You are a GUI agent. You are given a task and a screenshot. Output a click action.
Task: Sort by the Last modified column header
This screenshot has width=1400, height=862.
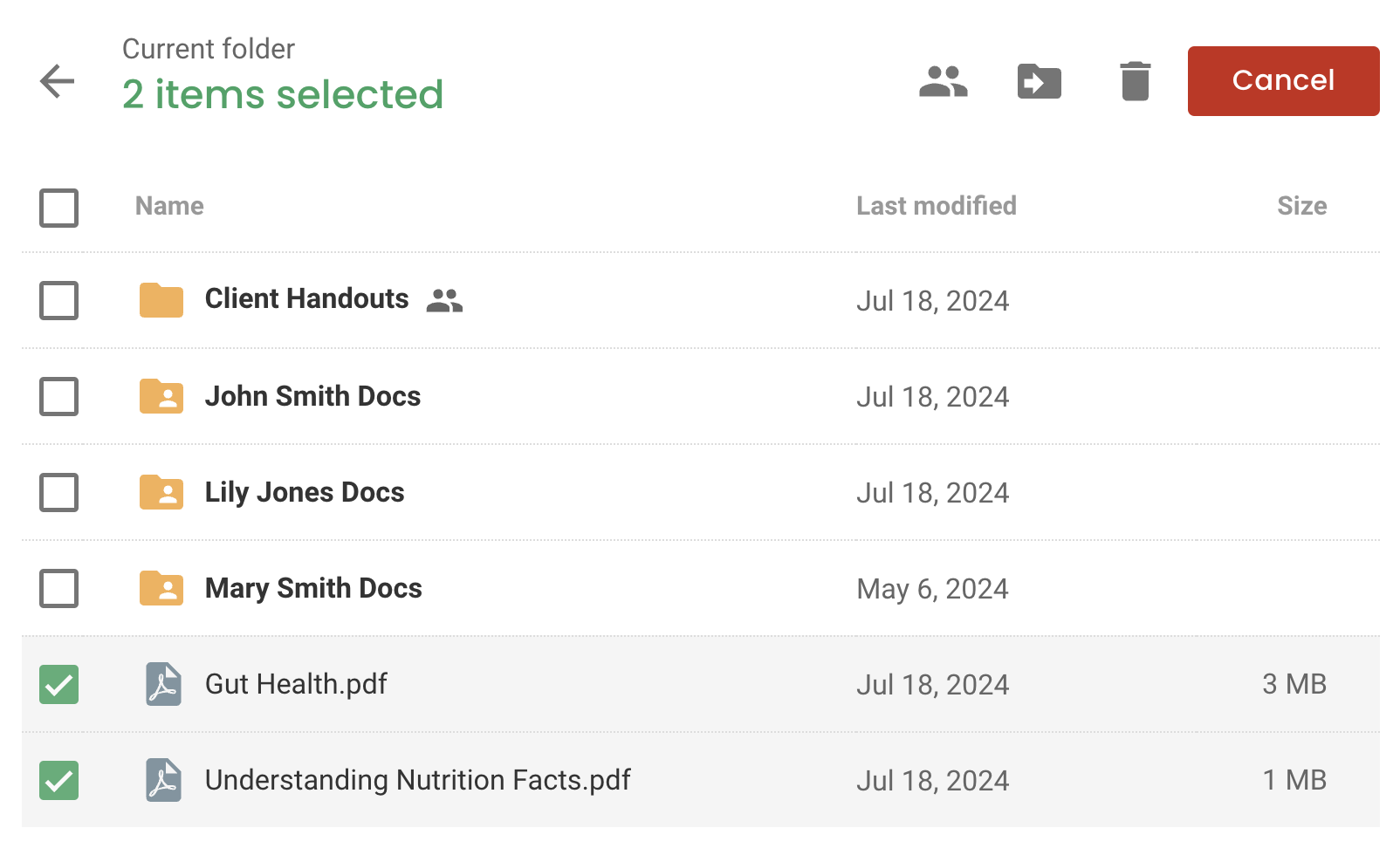tap(936, 206)
